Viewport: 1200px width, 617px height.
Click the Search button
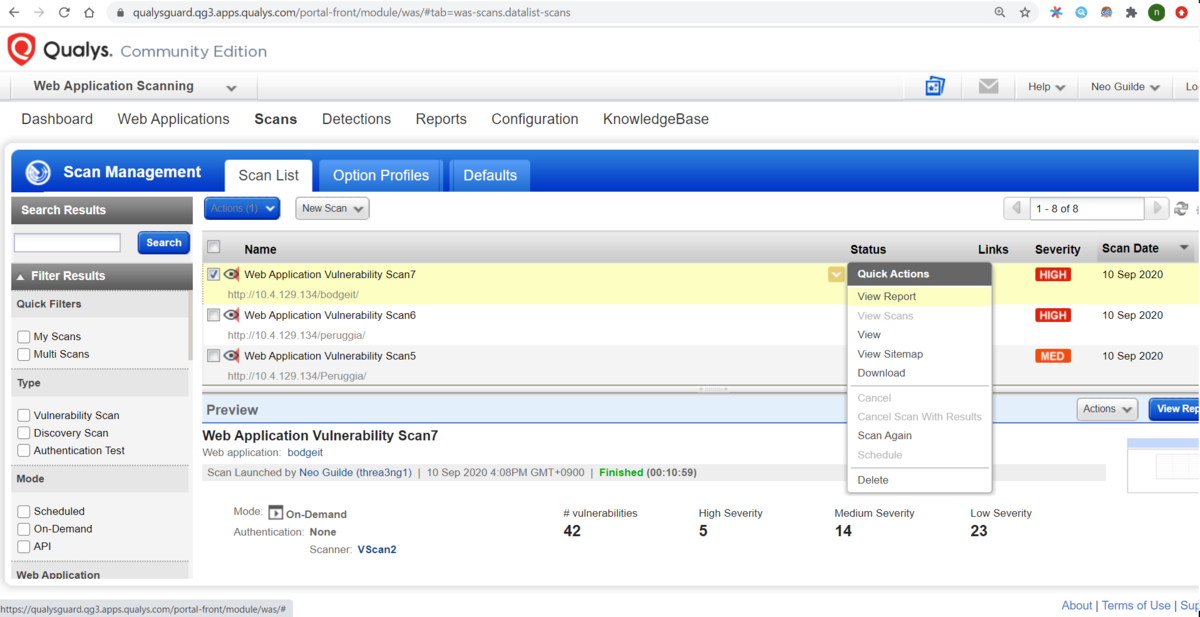click(163, 242)
